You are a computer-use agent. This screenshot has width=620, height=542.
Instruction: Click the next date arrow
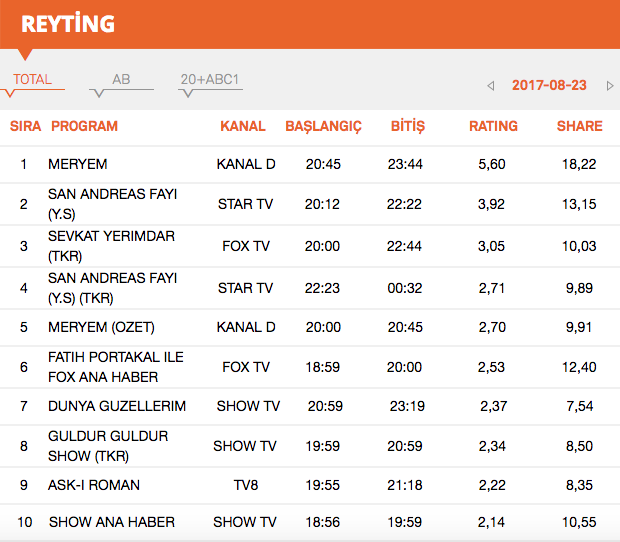[610, 86]
